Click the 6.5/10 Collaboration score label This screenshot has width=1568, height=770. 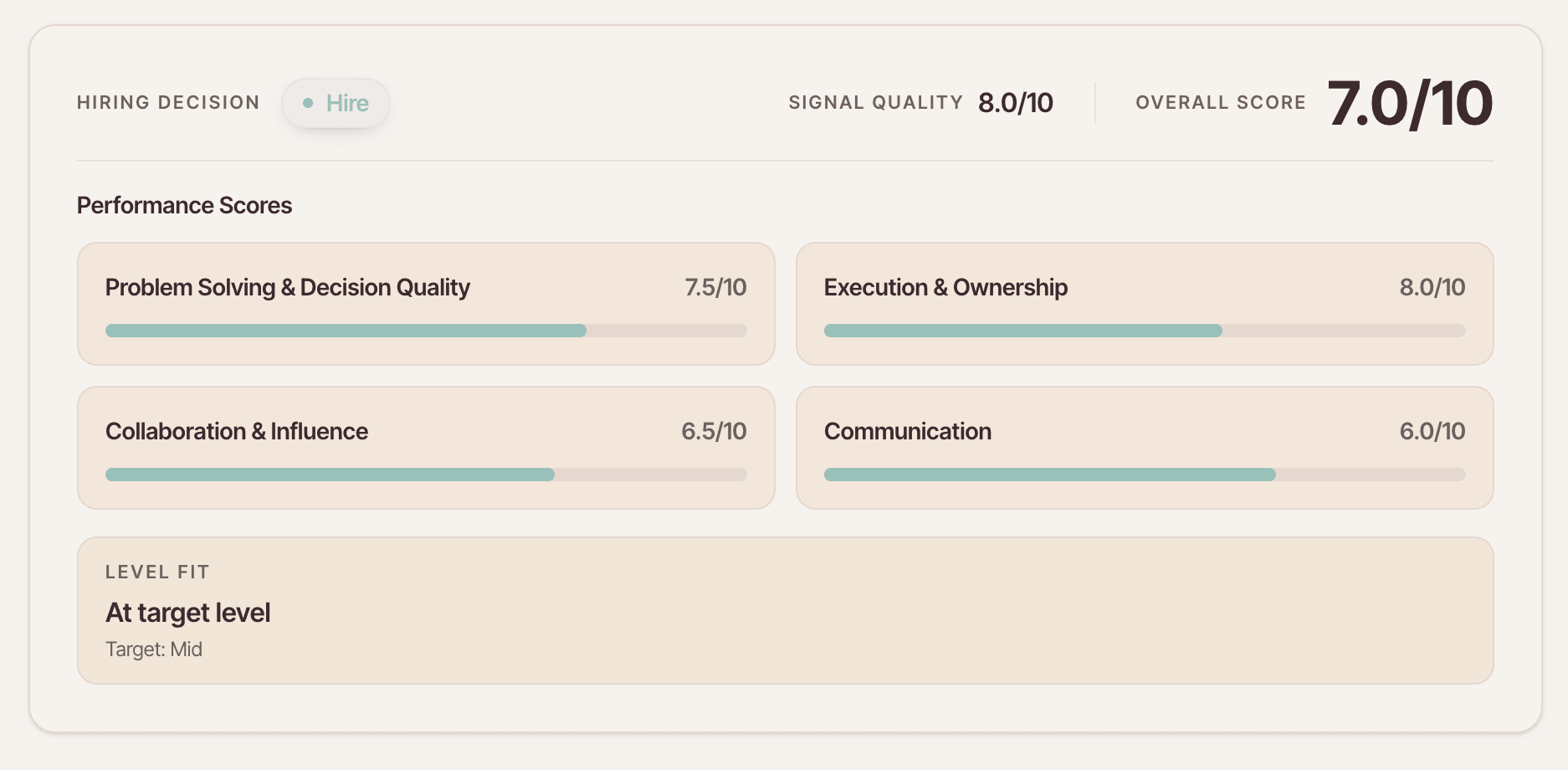[x=715, y=431]
